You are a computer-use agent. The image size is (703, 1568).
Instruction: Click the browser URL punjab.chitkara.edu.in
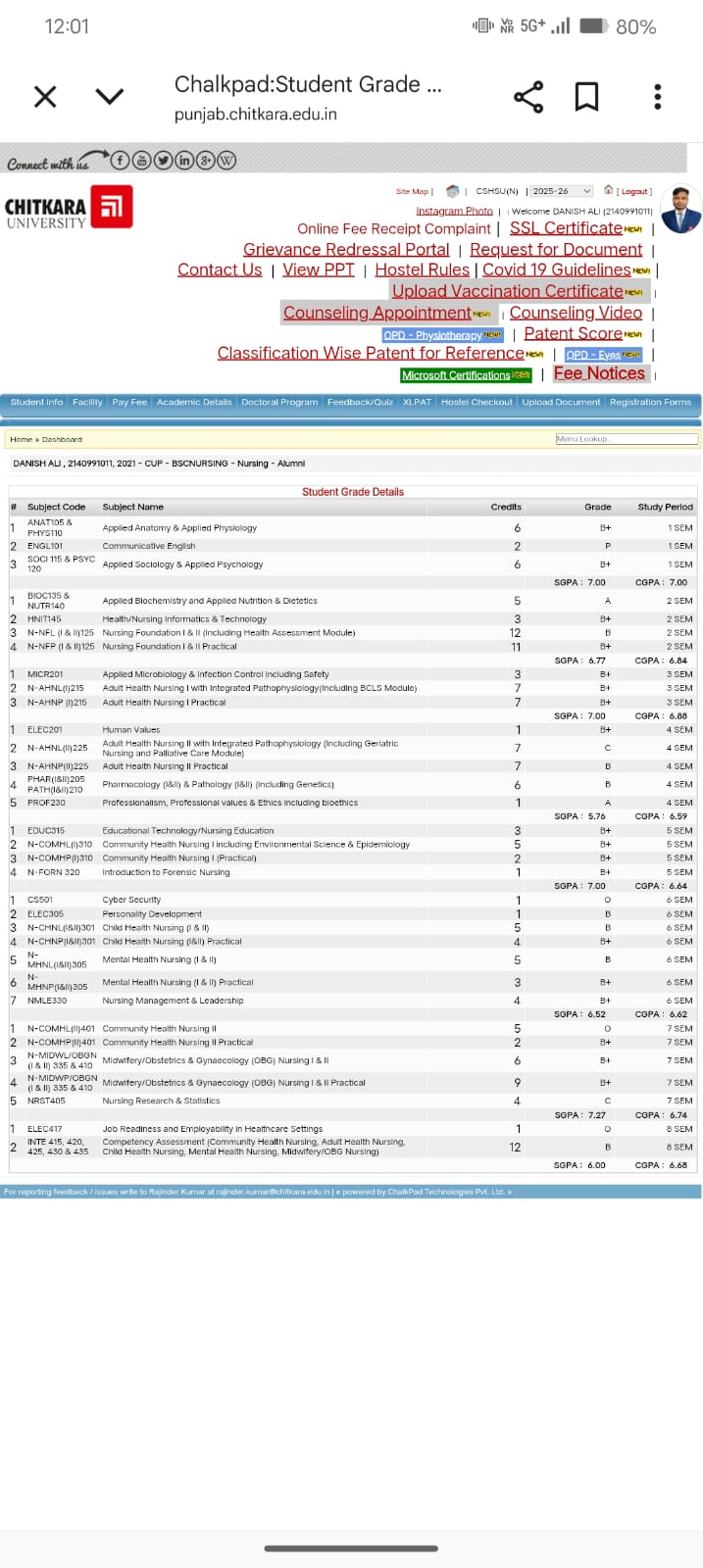coord(256,115)
